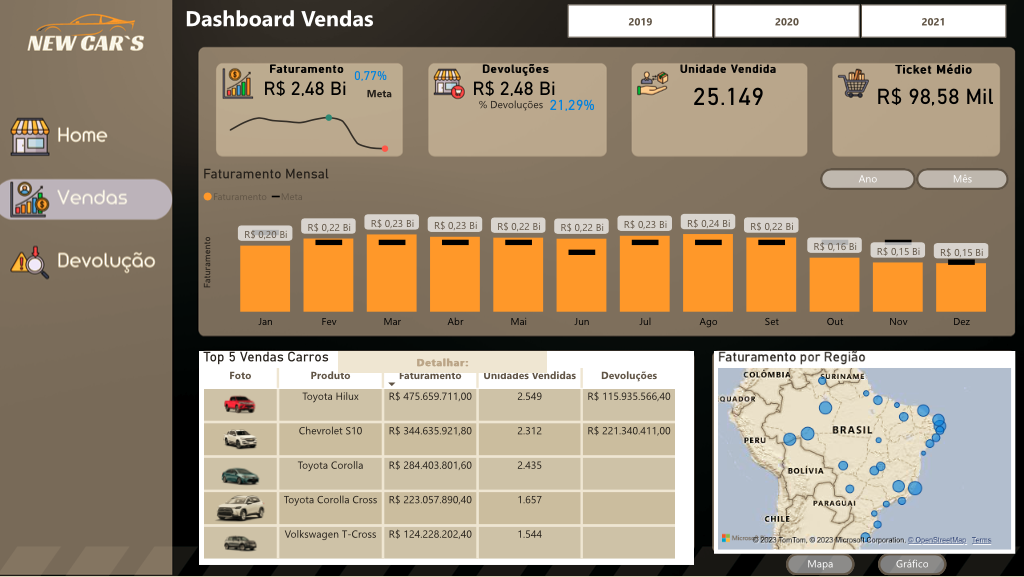
Task: Click the Jul revenue bar
Action: pos(645,274)
